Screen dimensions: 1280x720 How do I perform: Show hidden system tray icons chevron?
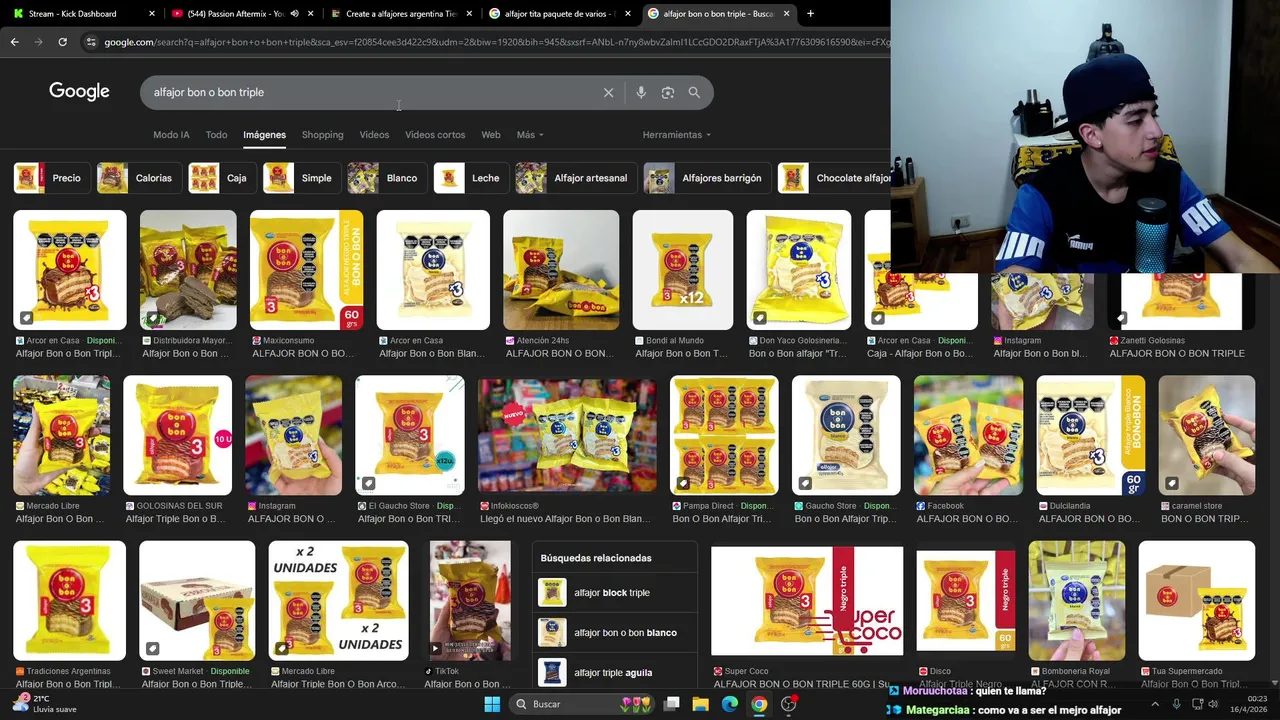[x=1155, y=704]
